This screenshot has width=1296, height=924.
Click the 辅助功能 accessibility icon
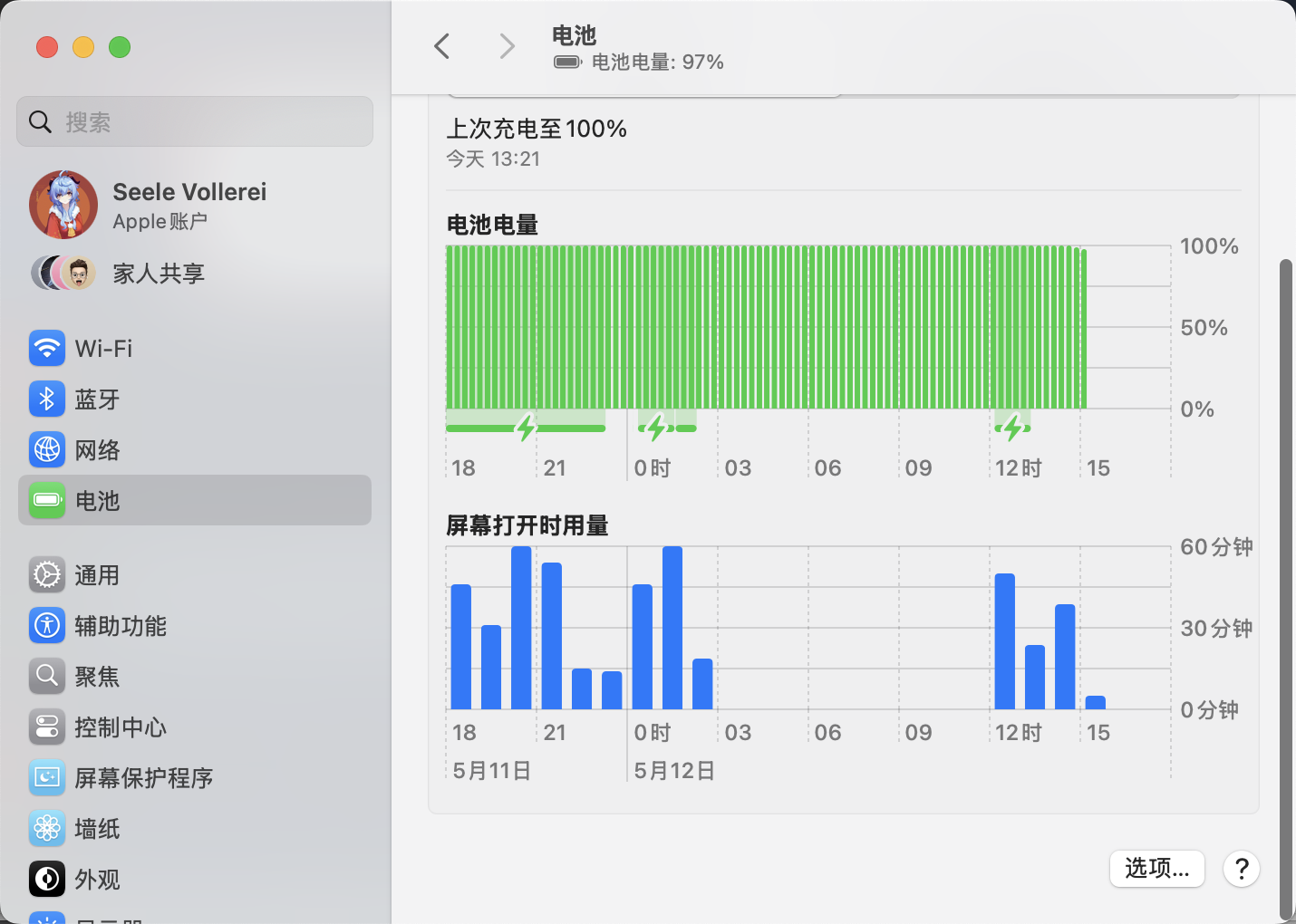[47, 625]
